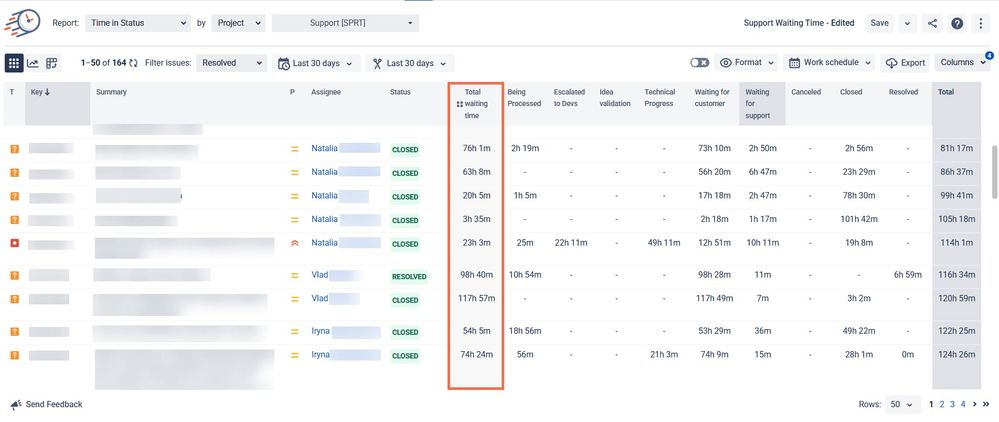Switch to grid table view
Image resolution: width=999 pixels, height=422 pixels.
[x=14, y=62]
